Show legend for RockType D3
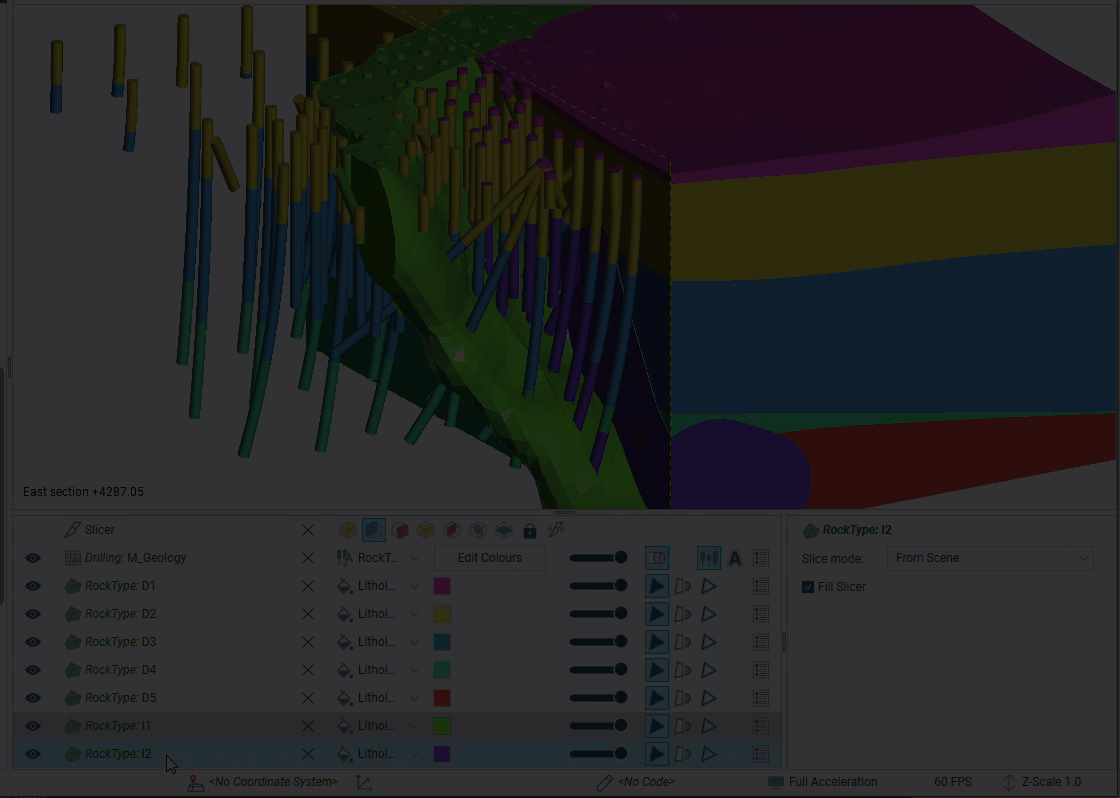1120x798 pixels. [761, 642]
